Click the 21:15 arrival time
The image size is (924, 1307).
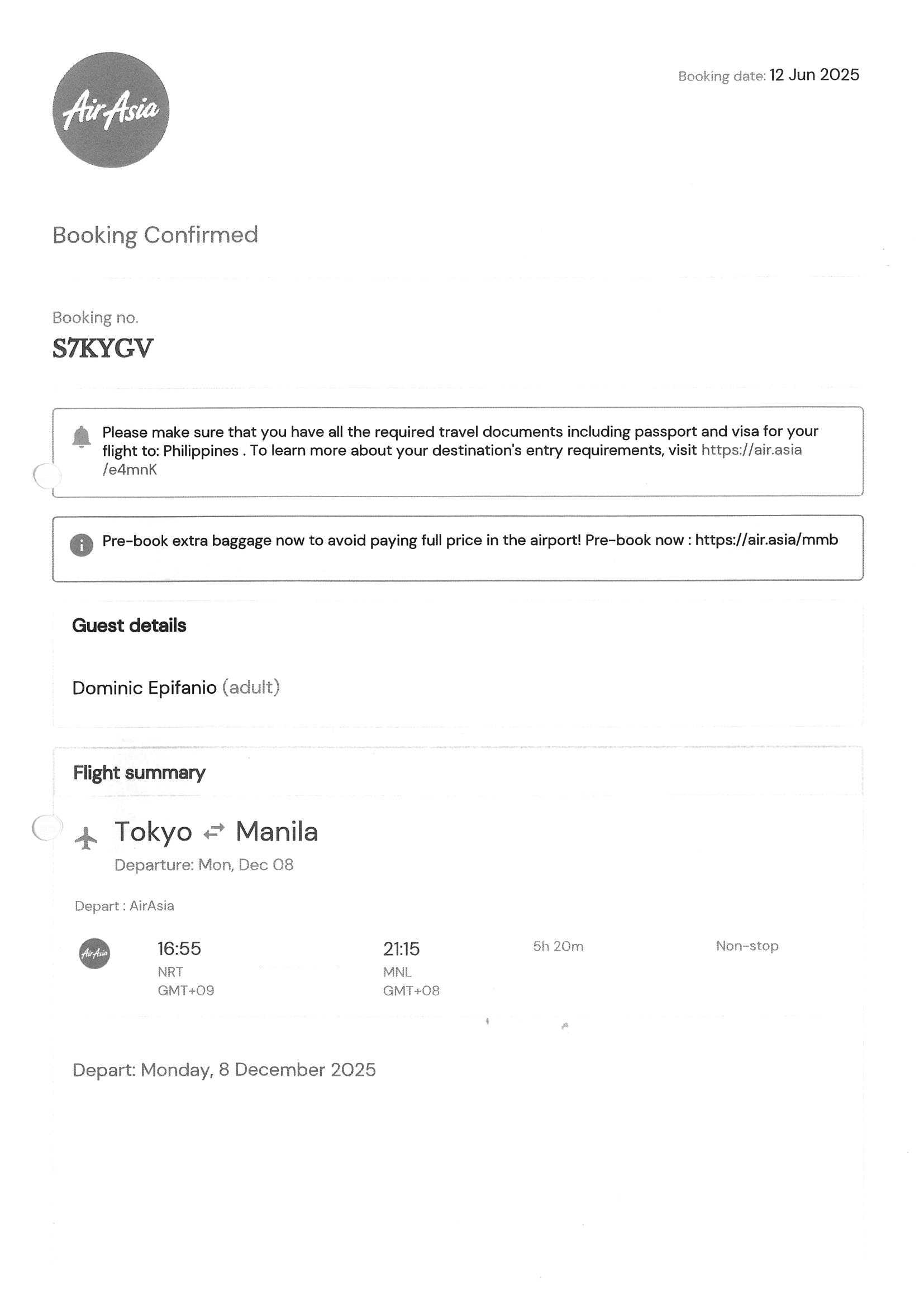pyautogui.click(x=401, y=949)
